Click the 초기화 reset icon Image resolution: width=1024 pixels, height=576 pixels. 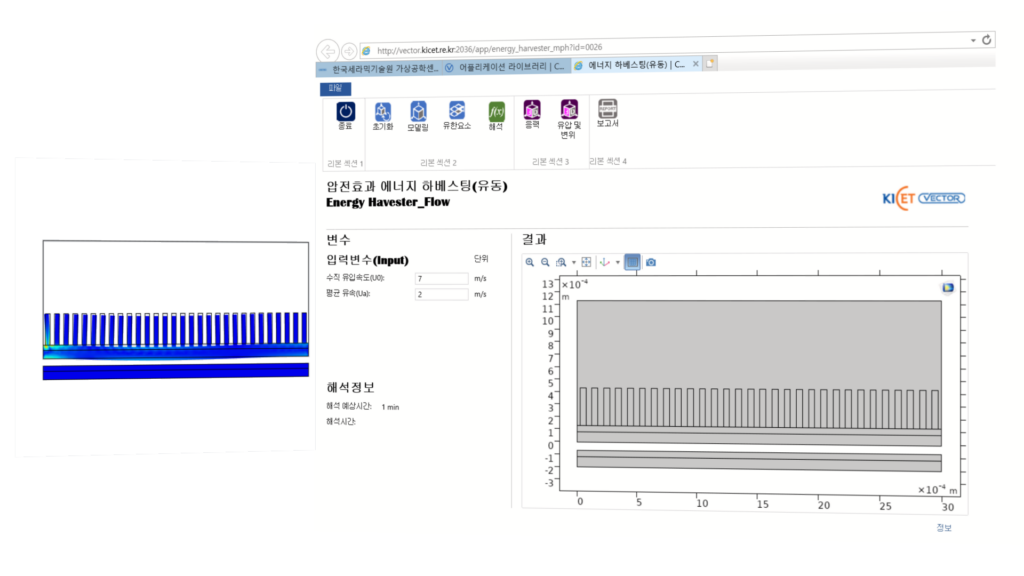pyautogui.click(x=382, y=111)
